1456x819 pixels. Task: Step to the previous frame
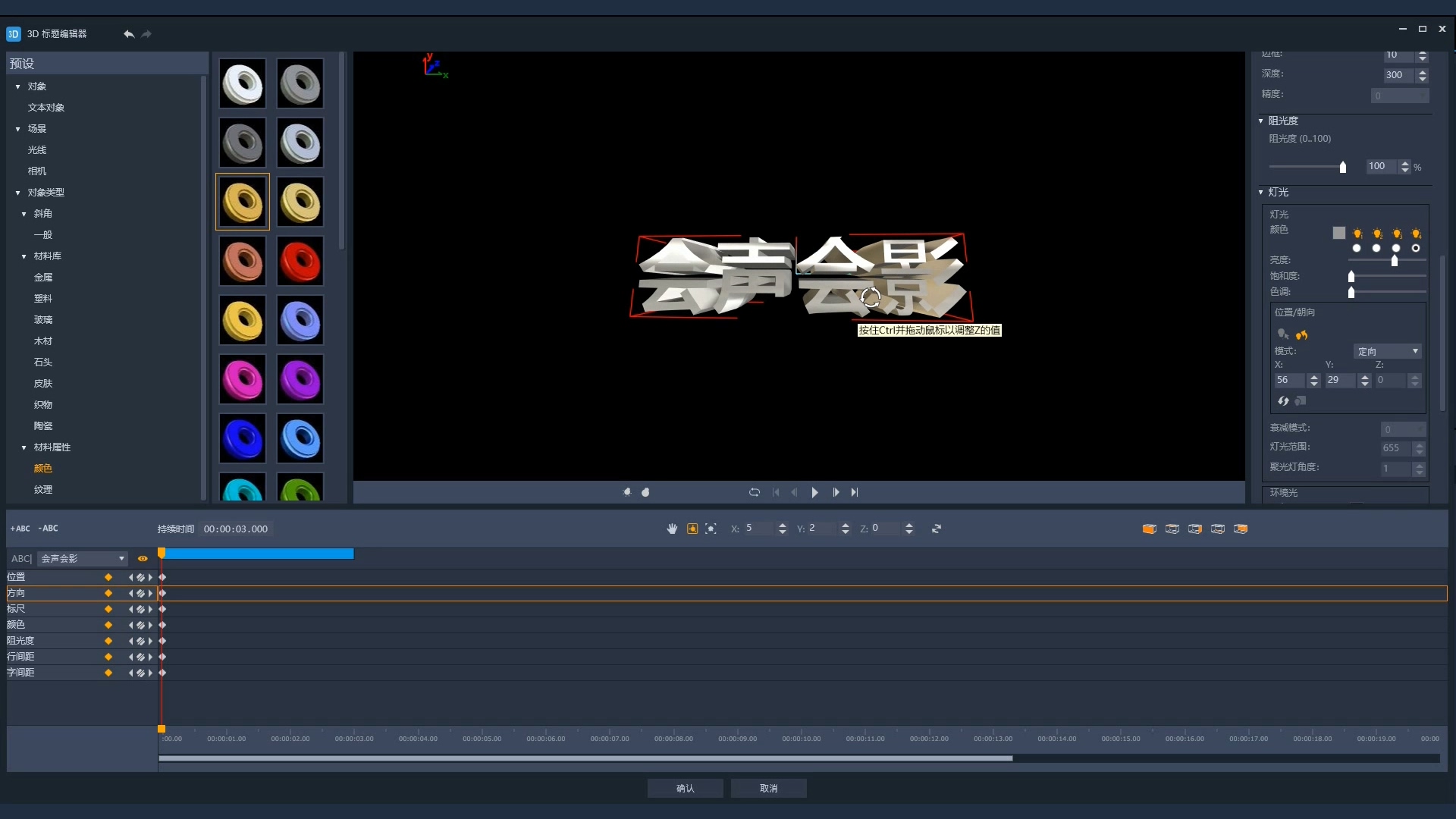794,492
